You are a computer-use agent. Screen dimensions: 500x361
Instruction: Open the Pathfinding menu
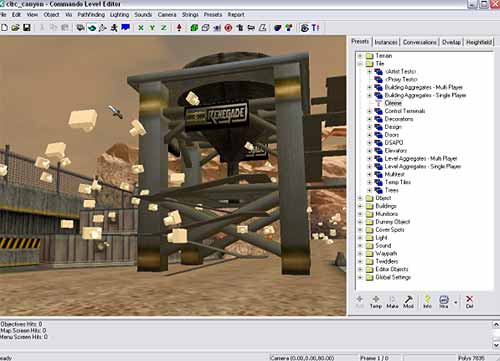point(91,15)
